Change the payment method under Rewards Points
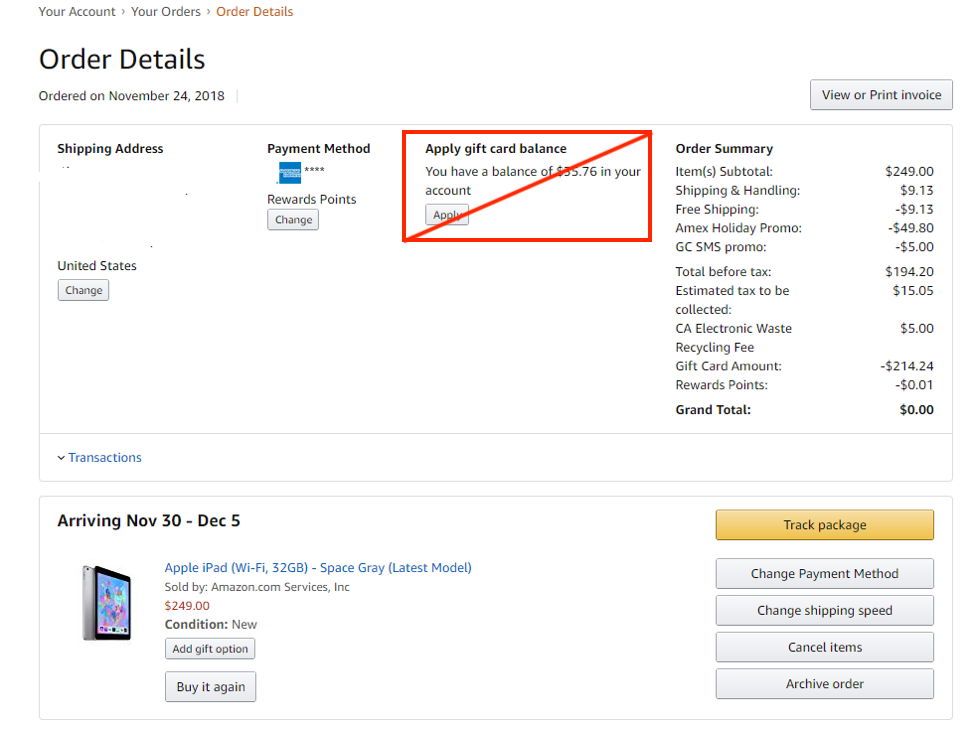 (x=293, y=220)
